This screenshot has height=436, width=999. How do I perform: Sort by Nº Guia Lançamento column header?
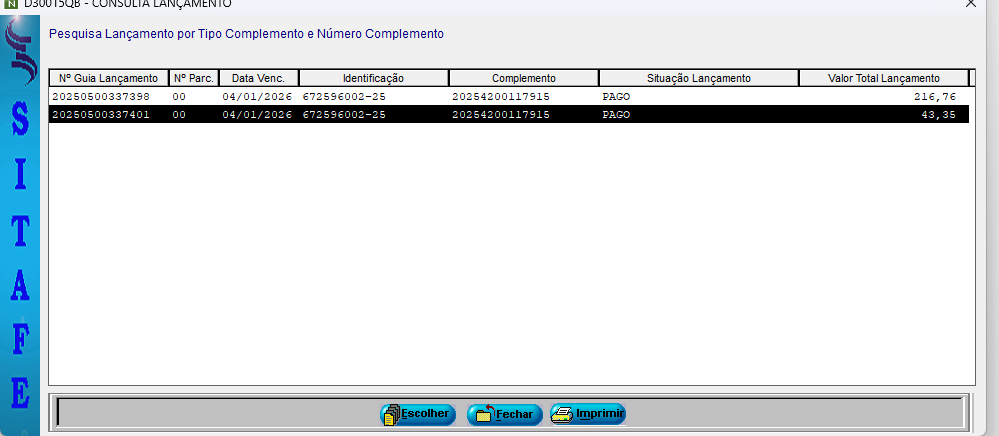[108, 78]
